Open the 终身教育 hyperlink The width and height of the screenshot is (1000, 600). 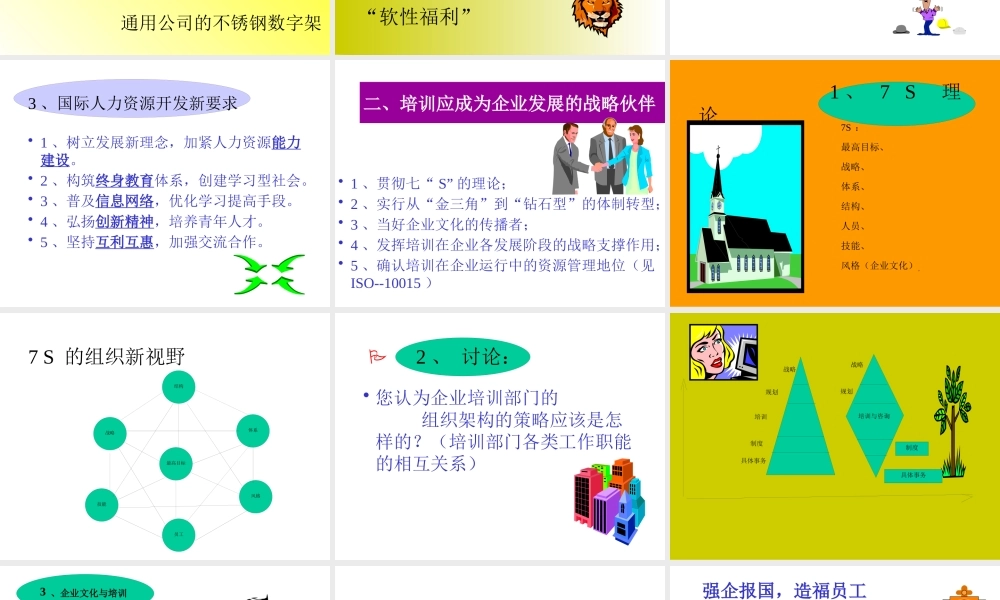point(124,181)
